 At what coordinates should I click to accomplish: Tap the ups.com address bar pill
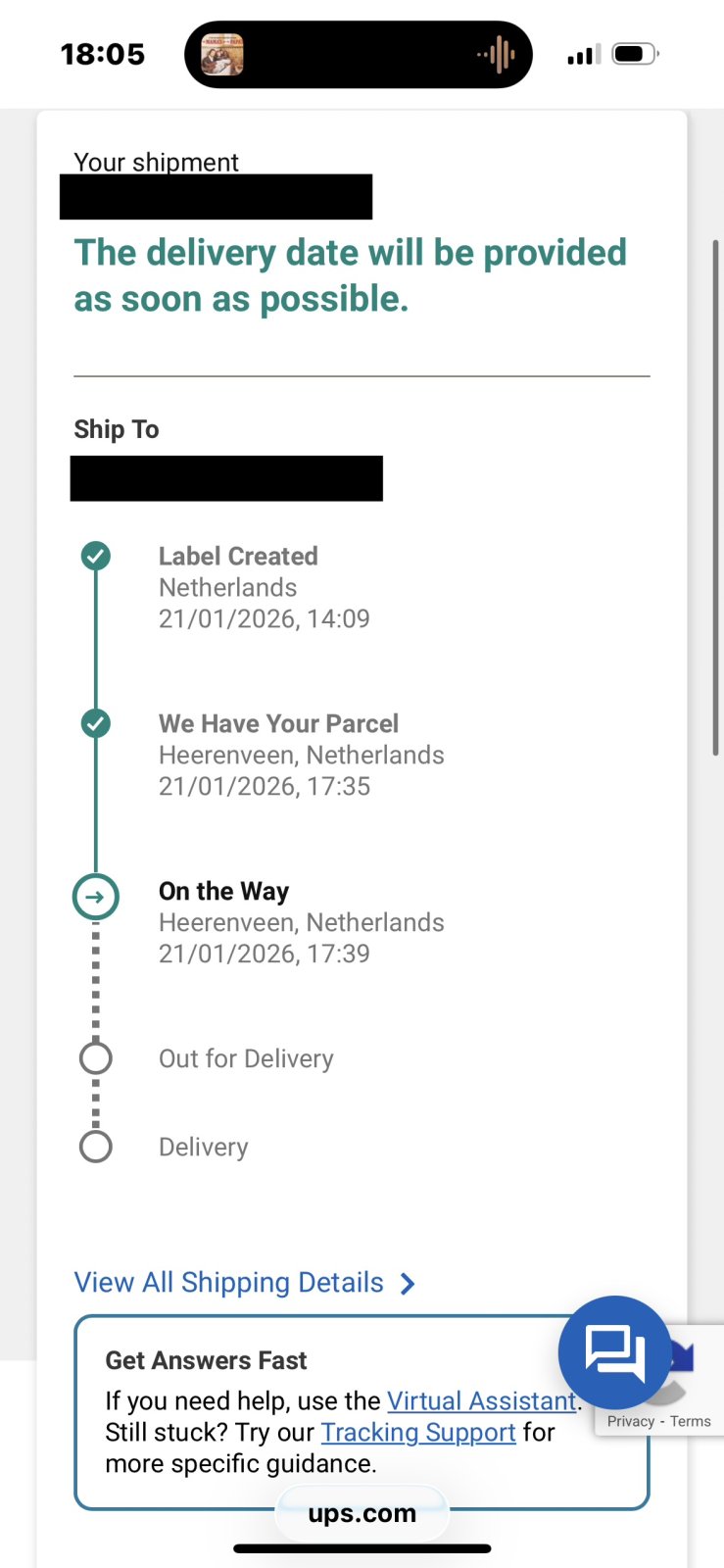[362, 1513]
